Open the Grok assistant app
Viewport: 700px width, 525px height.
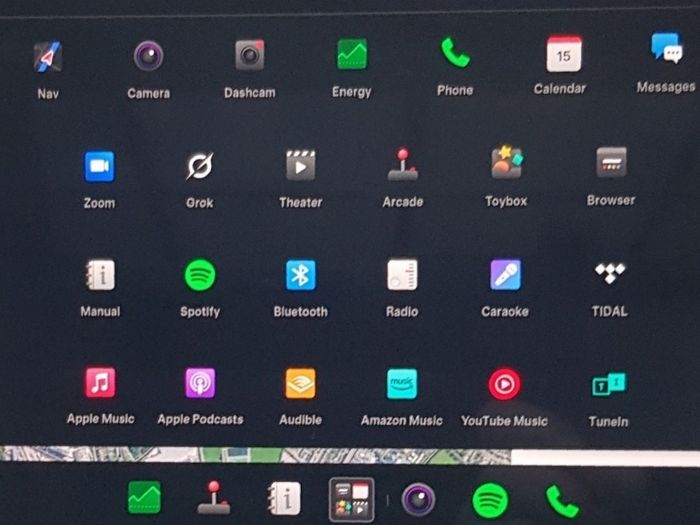tap(200, 166)
